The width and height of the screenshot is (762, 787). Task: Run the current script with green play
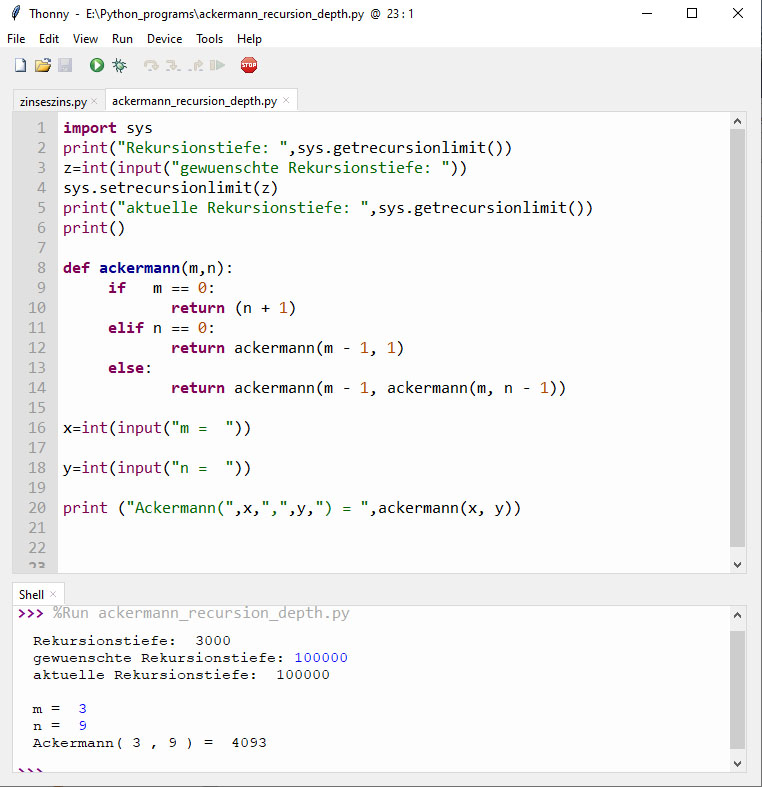tap(97, 65)
